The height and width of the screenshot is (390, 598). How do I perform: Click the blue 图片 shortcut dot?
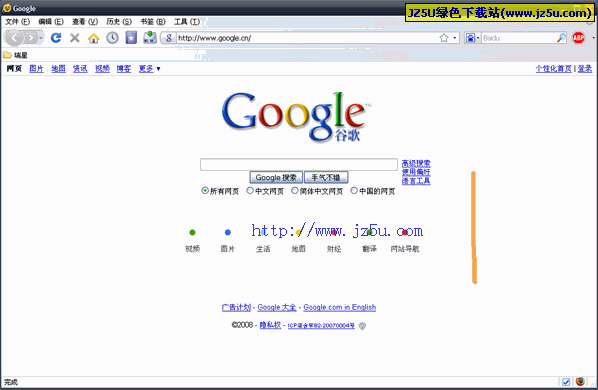228,232
